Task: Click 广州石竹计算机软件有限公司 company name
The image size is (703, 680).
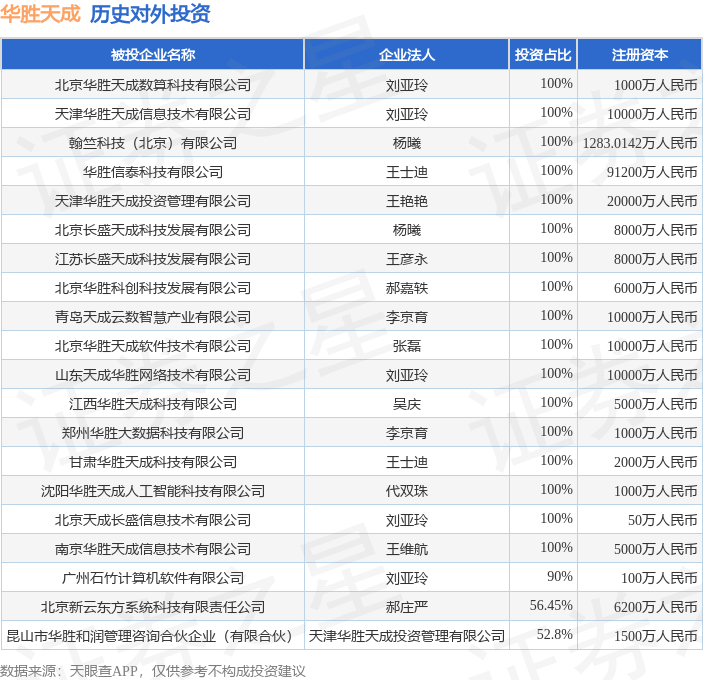Action: click(153, 578)
